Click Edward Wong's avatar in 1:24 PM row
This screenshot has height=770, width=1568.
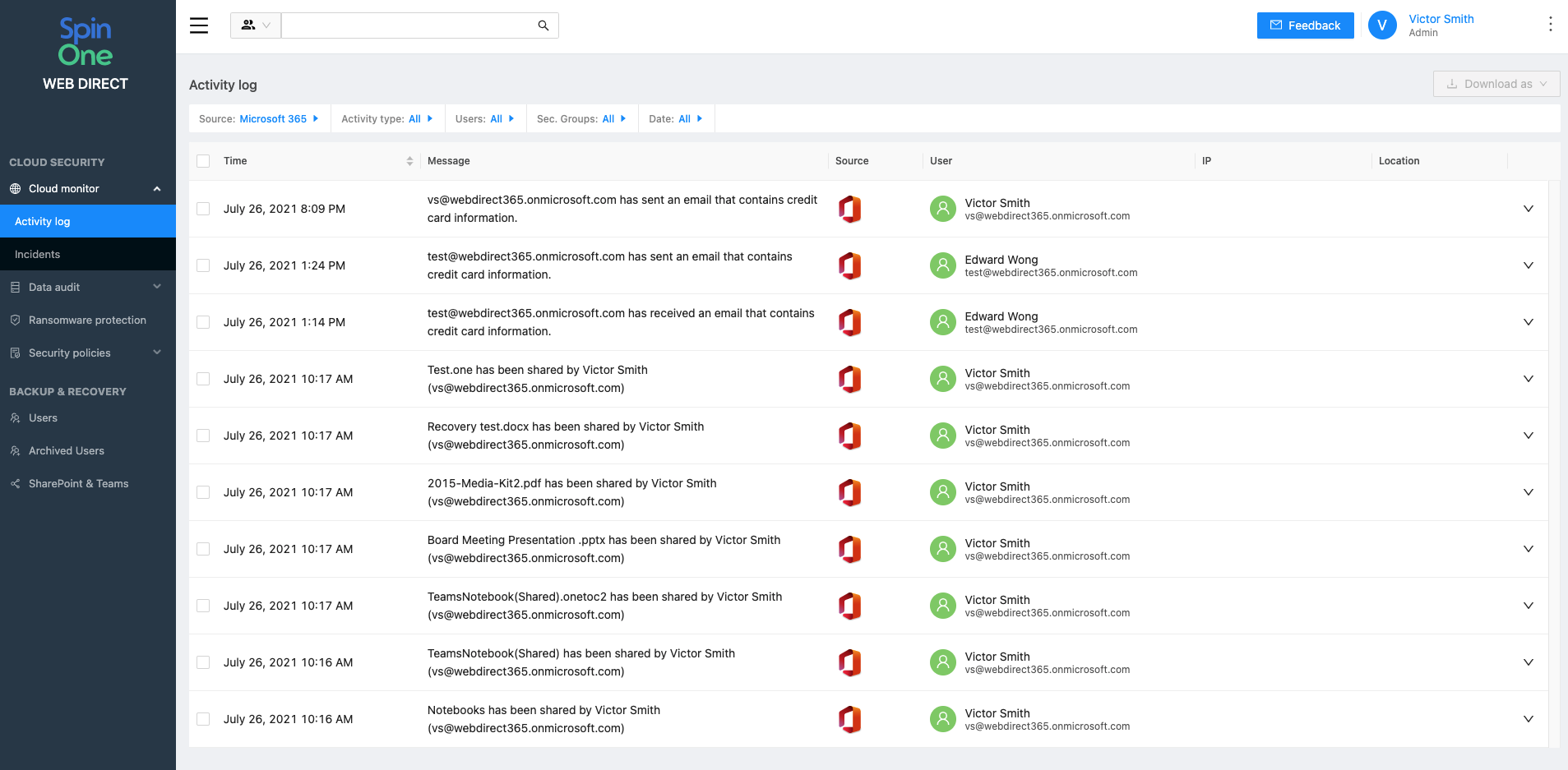coord(942,265)
